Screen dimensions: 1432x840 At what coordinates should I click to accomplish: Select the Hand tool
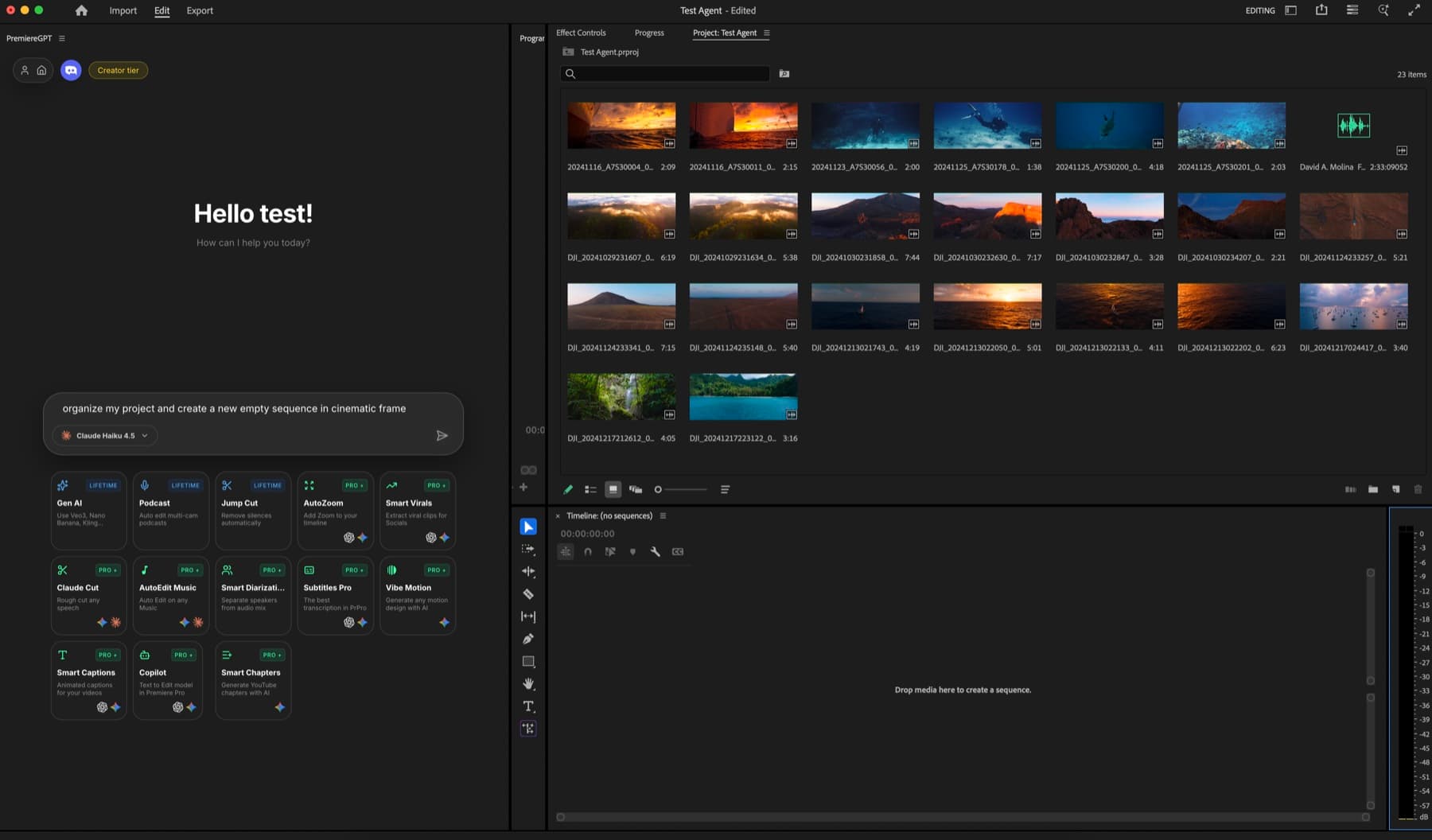(528, 683)
